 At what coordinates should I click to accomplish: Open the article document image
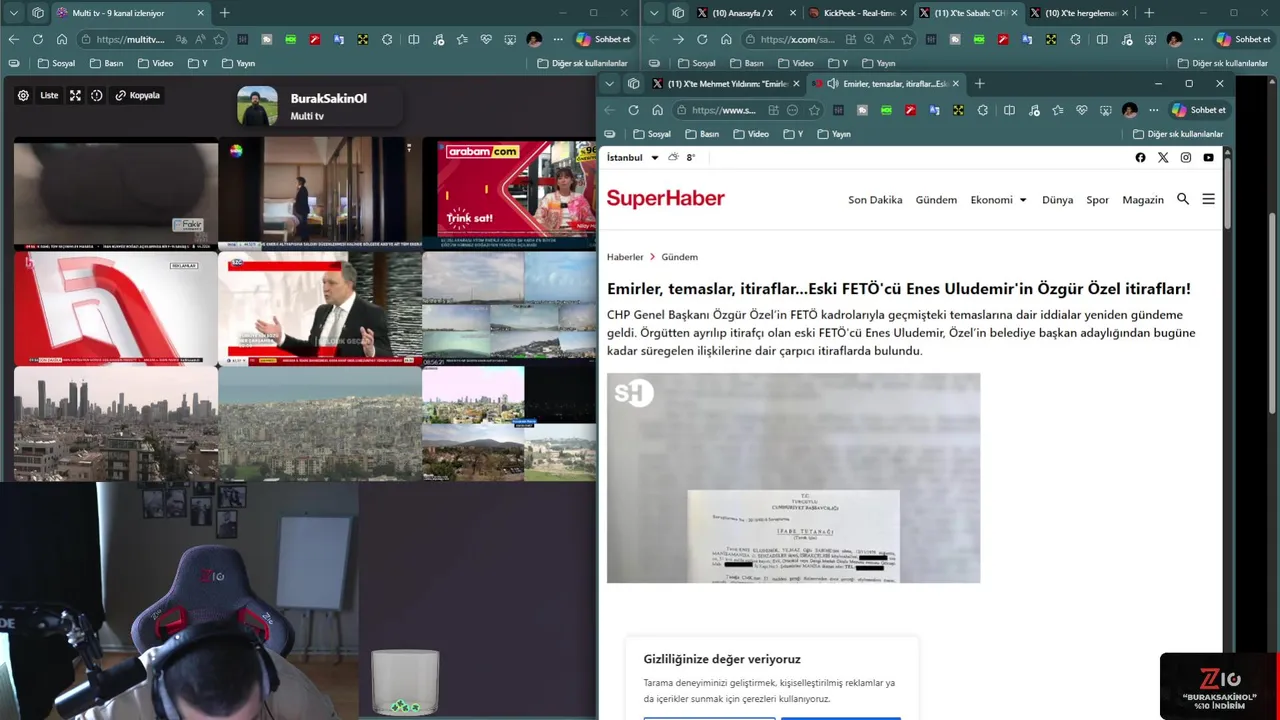tap(793, 478)
